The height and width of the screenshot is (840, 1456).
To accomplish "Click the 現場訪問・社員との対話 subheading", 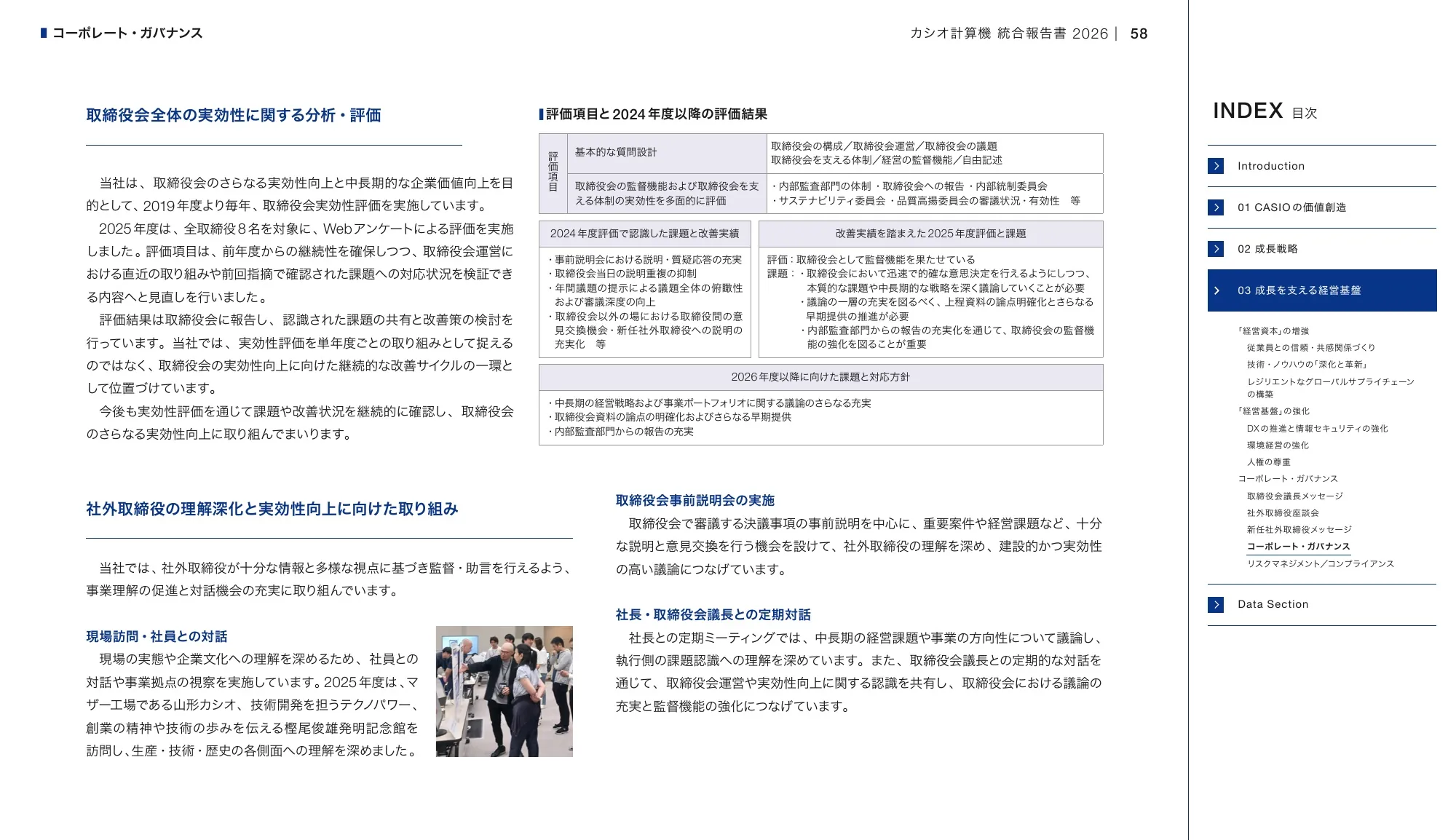I will [157, 637].
